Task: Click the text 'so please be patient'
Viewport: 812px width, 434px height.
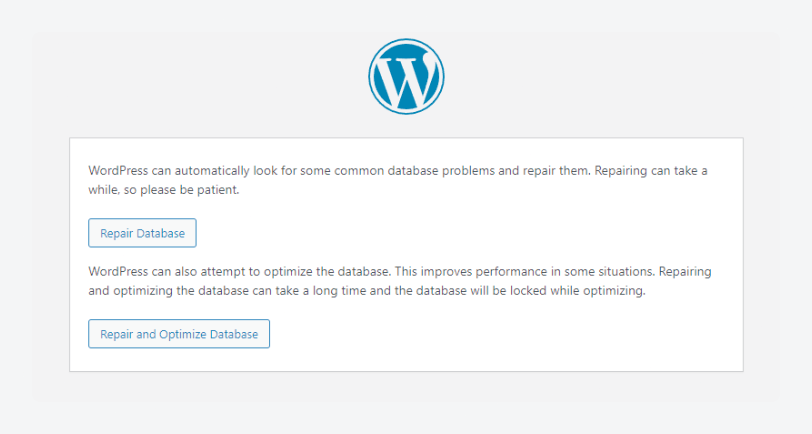Action: [x=182, y=190]
